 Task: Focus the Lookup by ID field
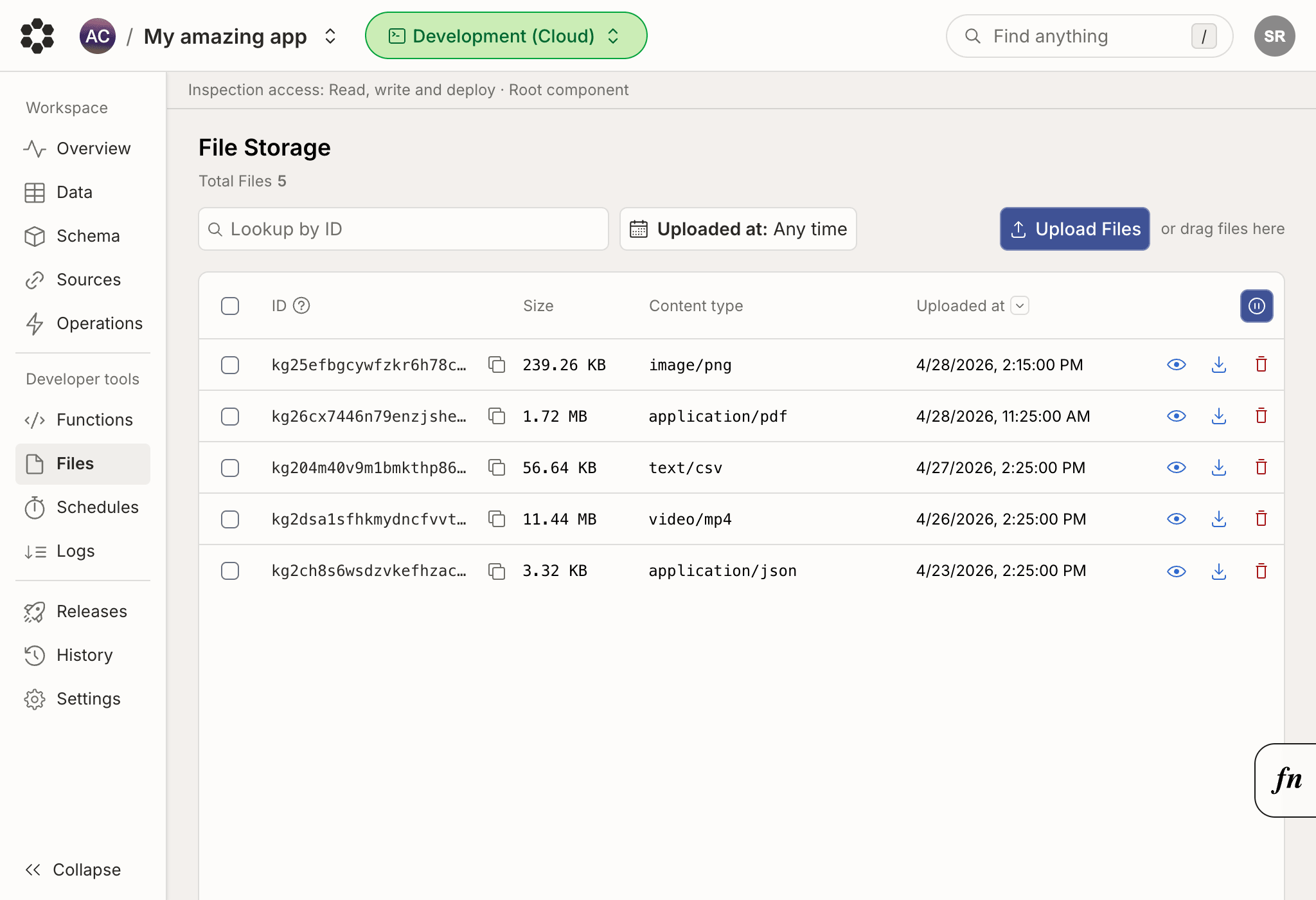(x=404, y=229)
